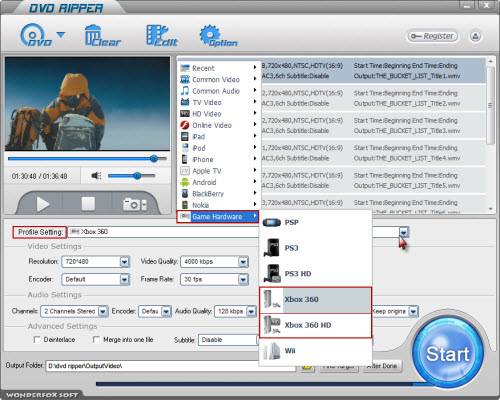This screenshot has width=500, height=400.
Task: Open the Subtitle Disable dropdown
Action: (229, 340)
